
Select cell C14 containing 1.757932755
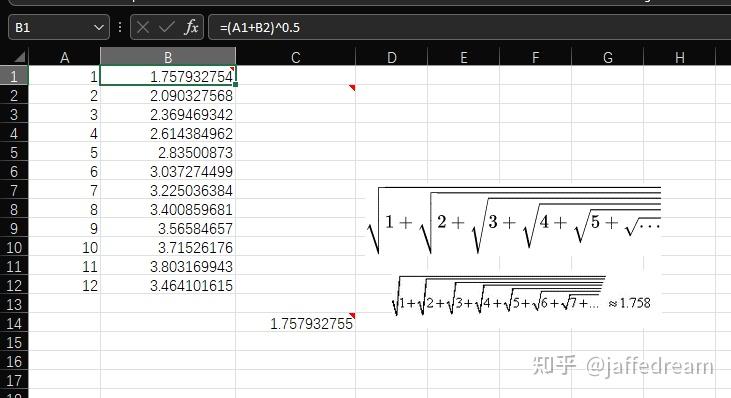(x=296, y=323)
